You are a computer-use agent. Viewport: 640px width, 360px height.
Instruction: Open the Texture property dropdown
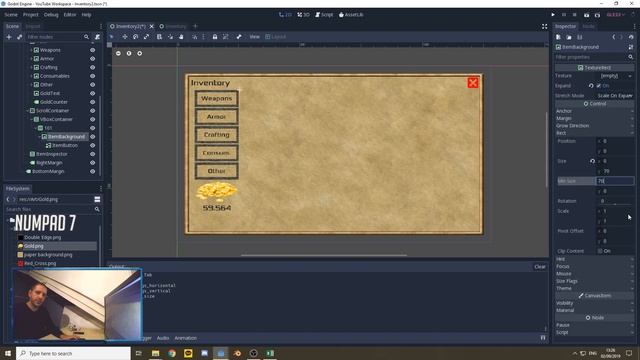pyautogui.click(x=616, y=76)
